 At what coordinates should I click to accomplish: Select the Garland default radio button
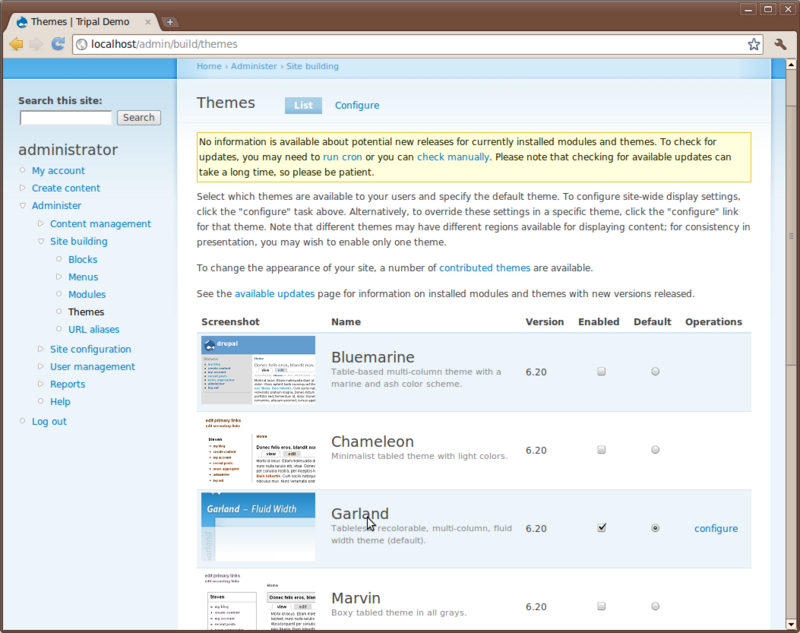[x=655, y=528]
